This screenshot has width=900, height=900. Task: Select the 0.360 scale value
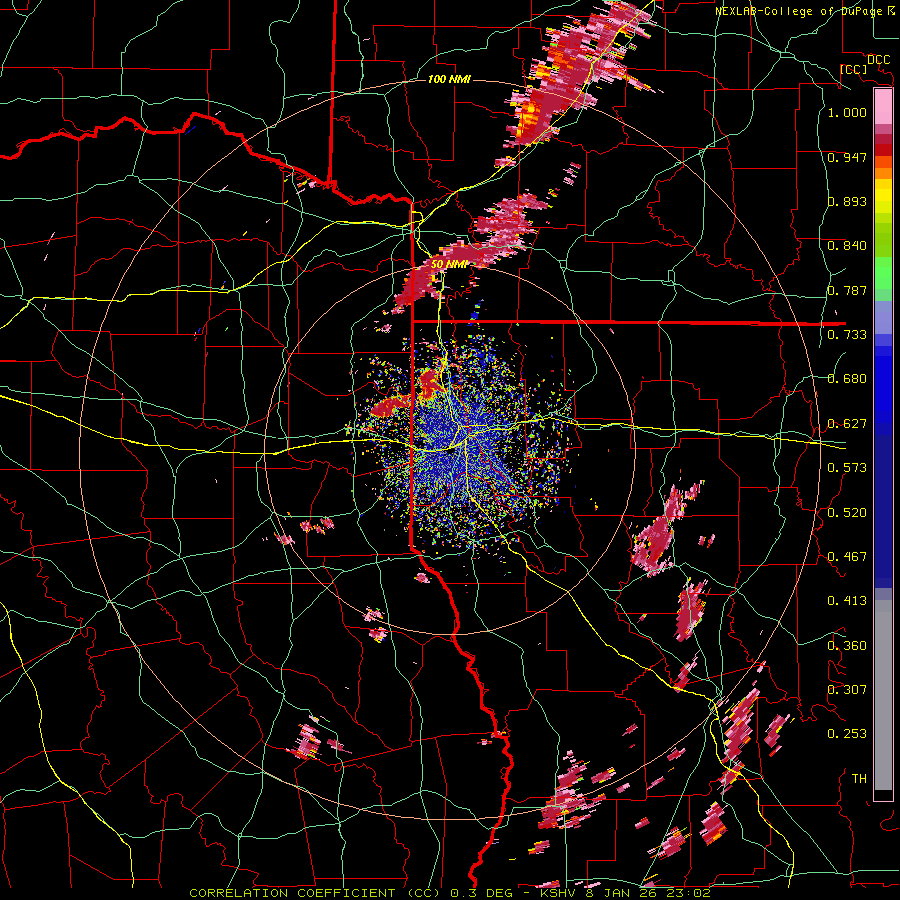(x=847, y=646)
